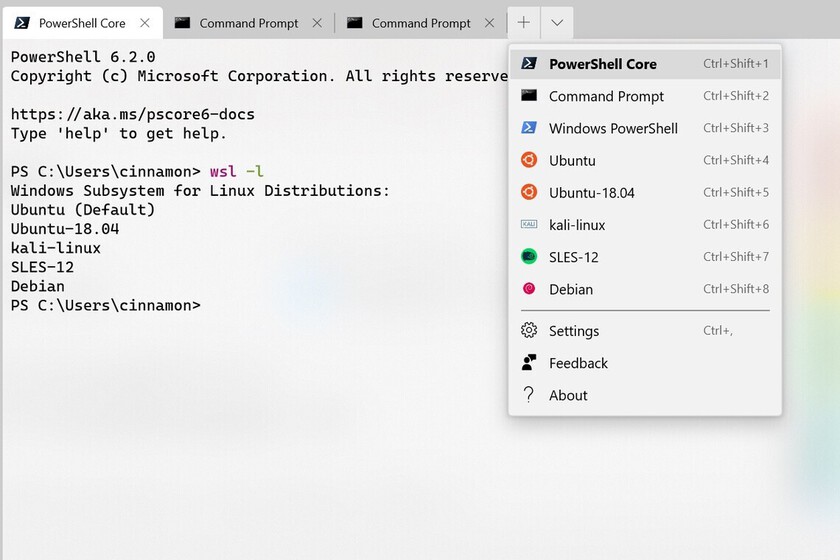The height and width of the screenshot is (560, 840).
Task: Click the Kali logo icon
Action: point(529,224)
